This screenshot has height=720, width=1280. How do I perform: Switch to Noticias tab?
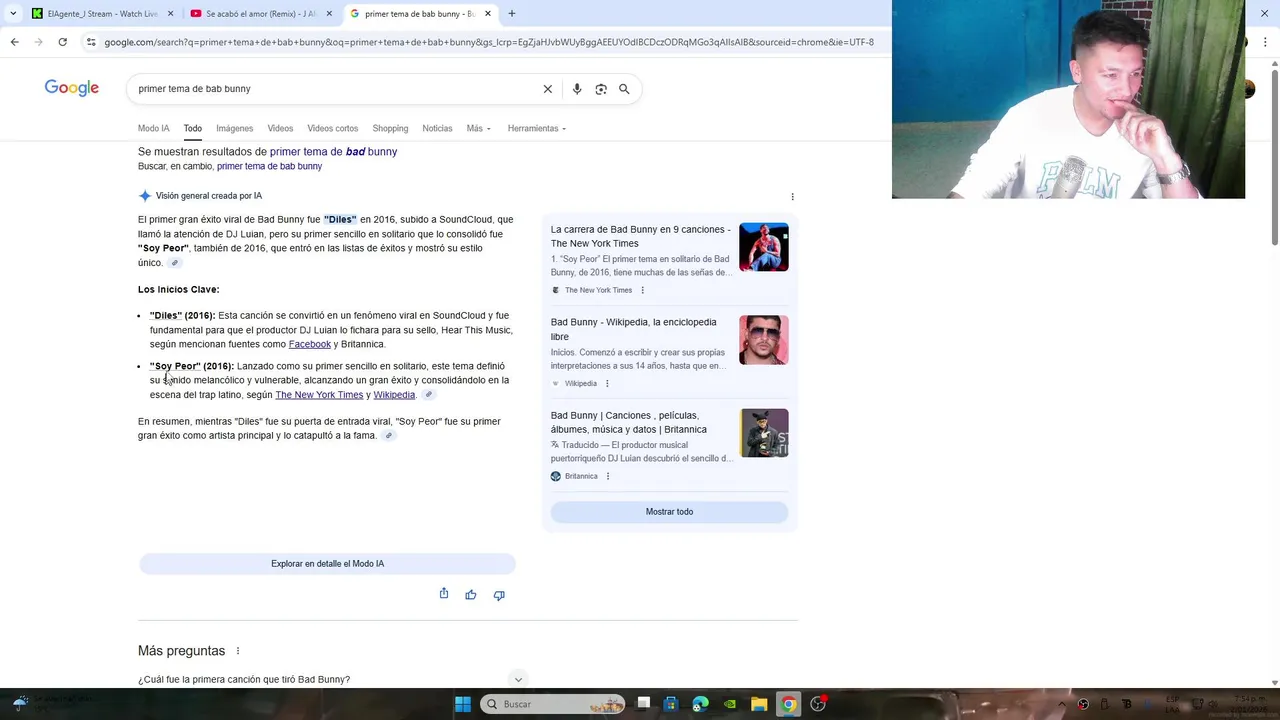(x=437, y=128)
